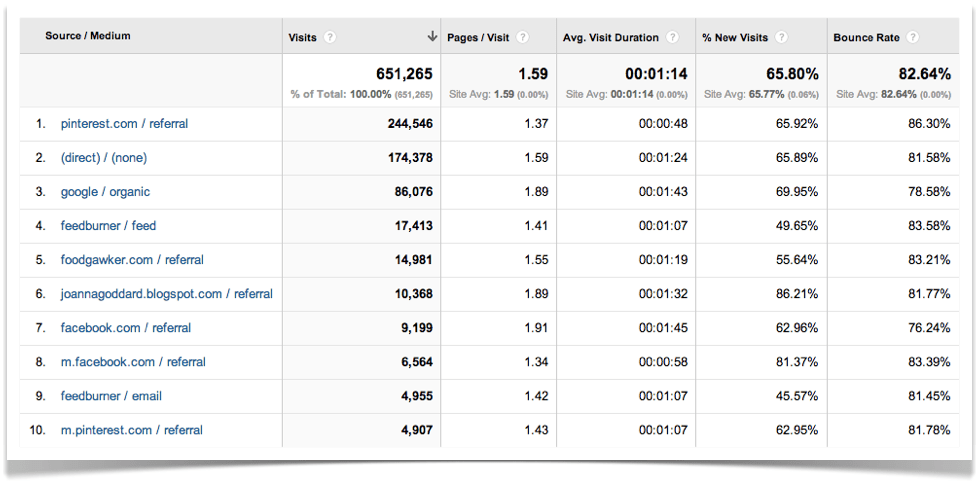Open feedburner / email source link
979x488 pixels.
pyautogui.click(x=111, y=396)
